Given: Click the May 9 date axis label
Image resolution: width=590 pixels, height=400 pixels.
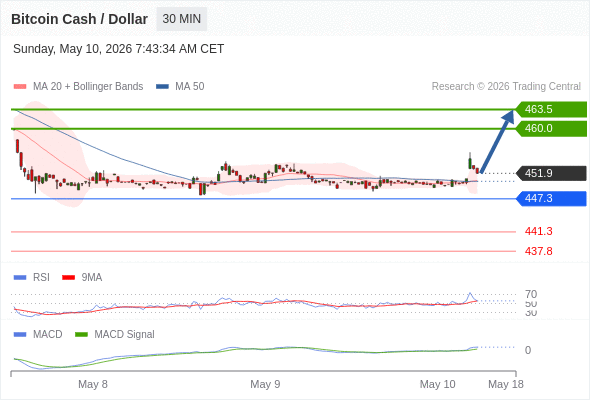Looking at the screenshot, I should coord(265,384).
